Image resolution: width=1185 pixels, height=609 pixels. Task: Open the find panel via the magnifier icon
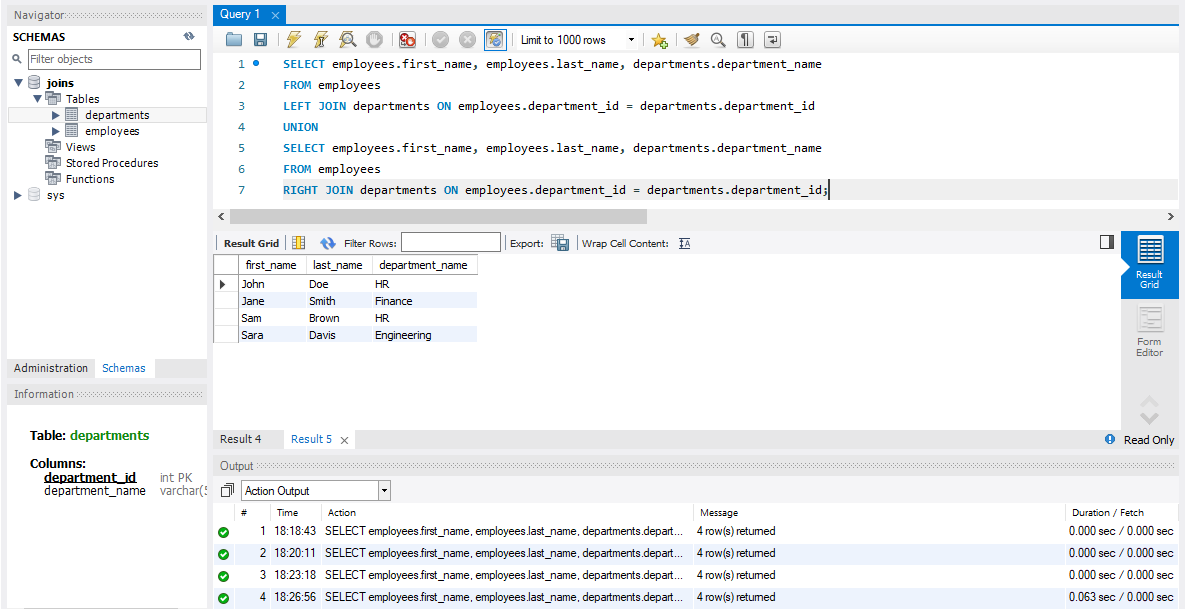coord(718,39)
